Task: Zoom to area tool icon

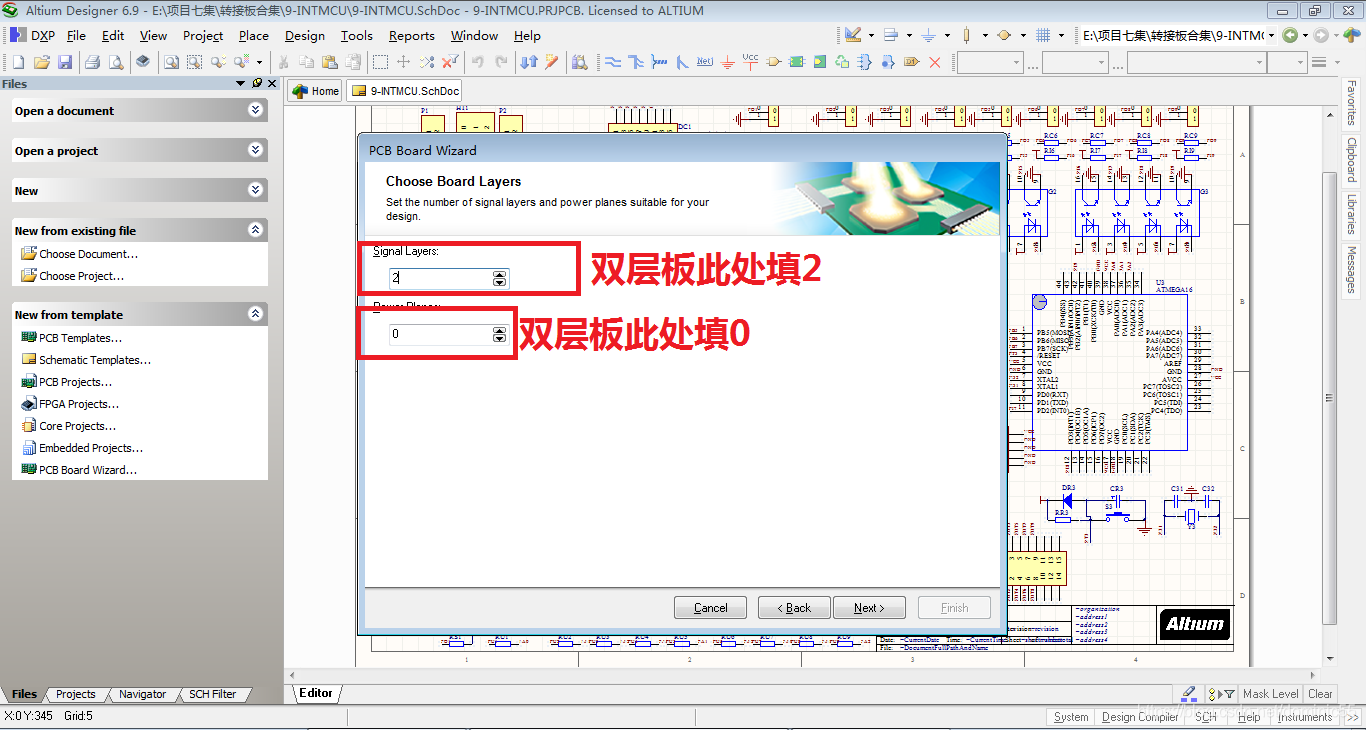Action: click(194, 62)
